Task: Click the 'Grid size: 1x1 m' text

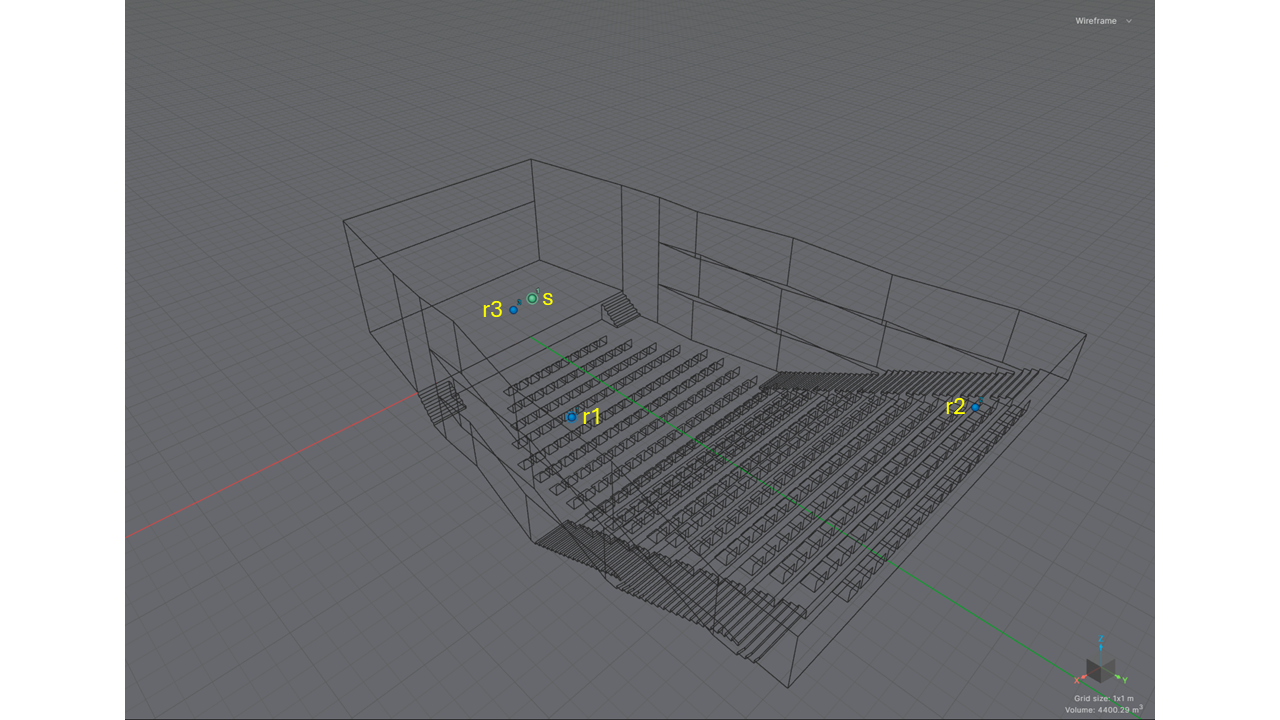Action: (x=1104, y=698)
